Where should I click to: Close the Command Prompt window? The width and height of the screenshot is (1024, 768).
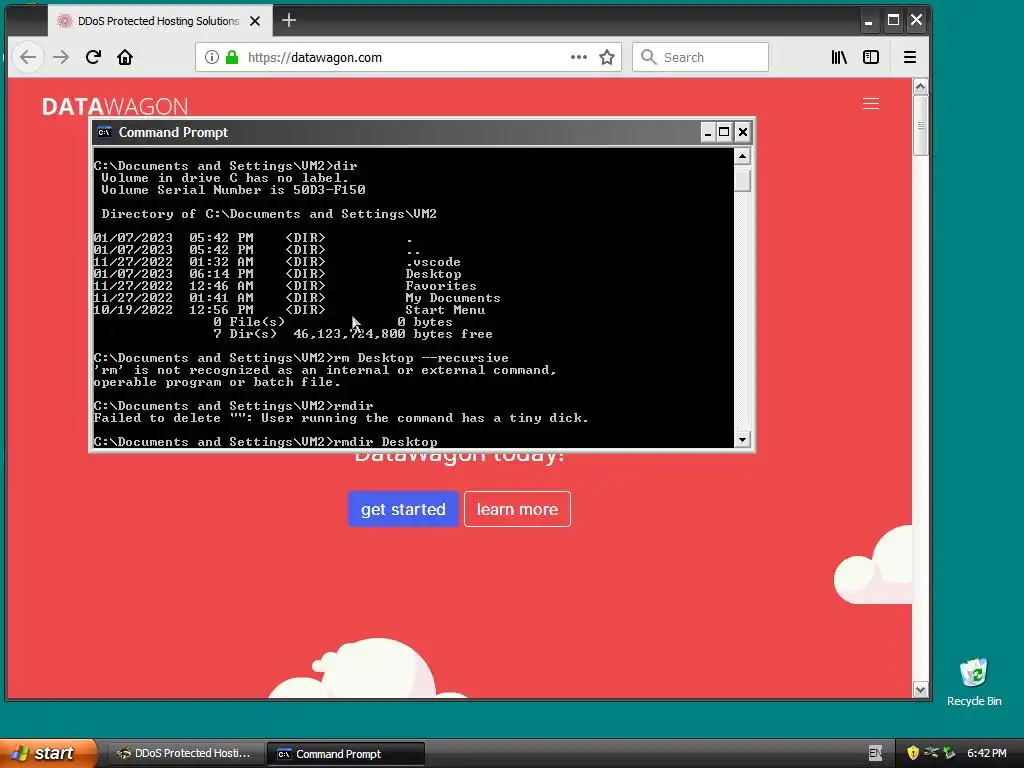743,133
